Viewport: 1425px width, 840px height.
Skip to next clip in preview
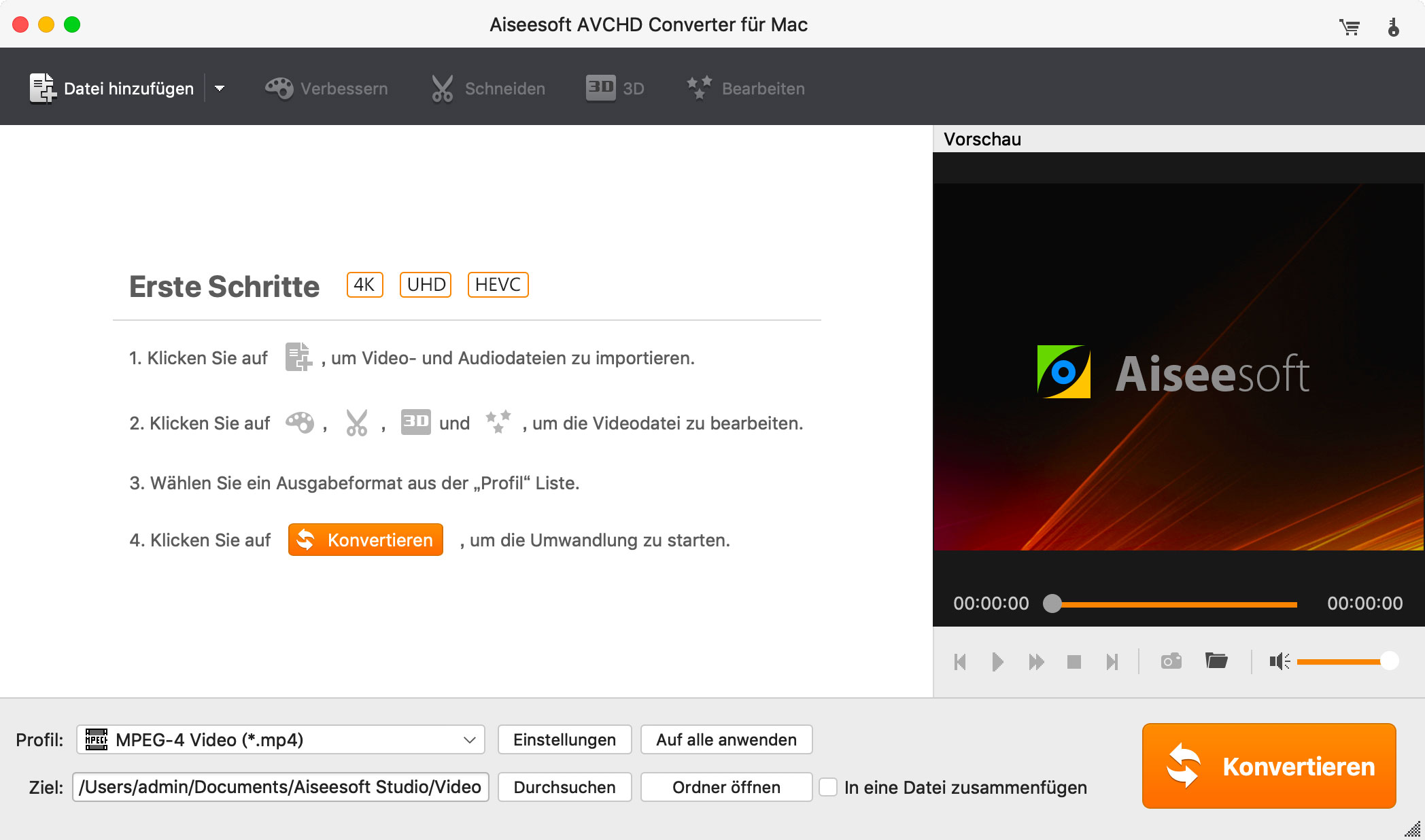1112,662
